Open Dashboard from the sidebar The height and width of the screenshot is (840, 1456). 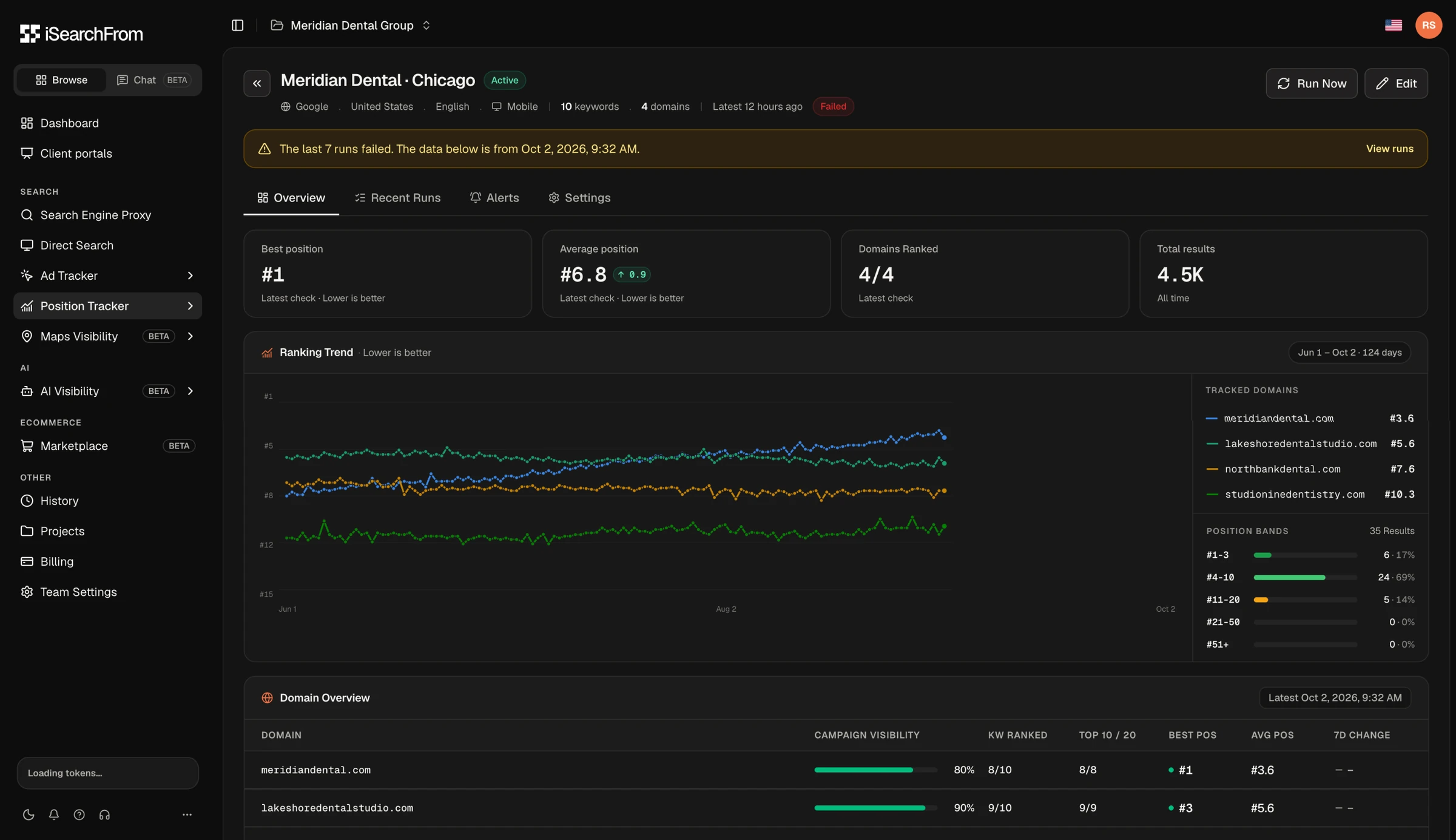tap(107, 123)
